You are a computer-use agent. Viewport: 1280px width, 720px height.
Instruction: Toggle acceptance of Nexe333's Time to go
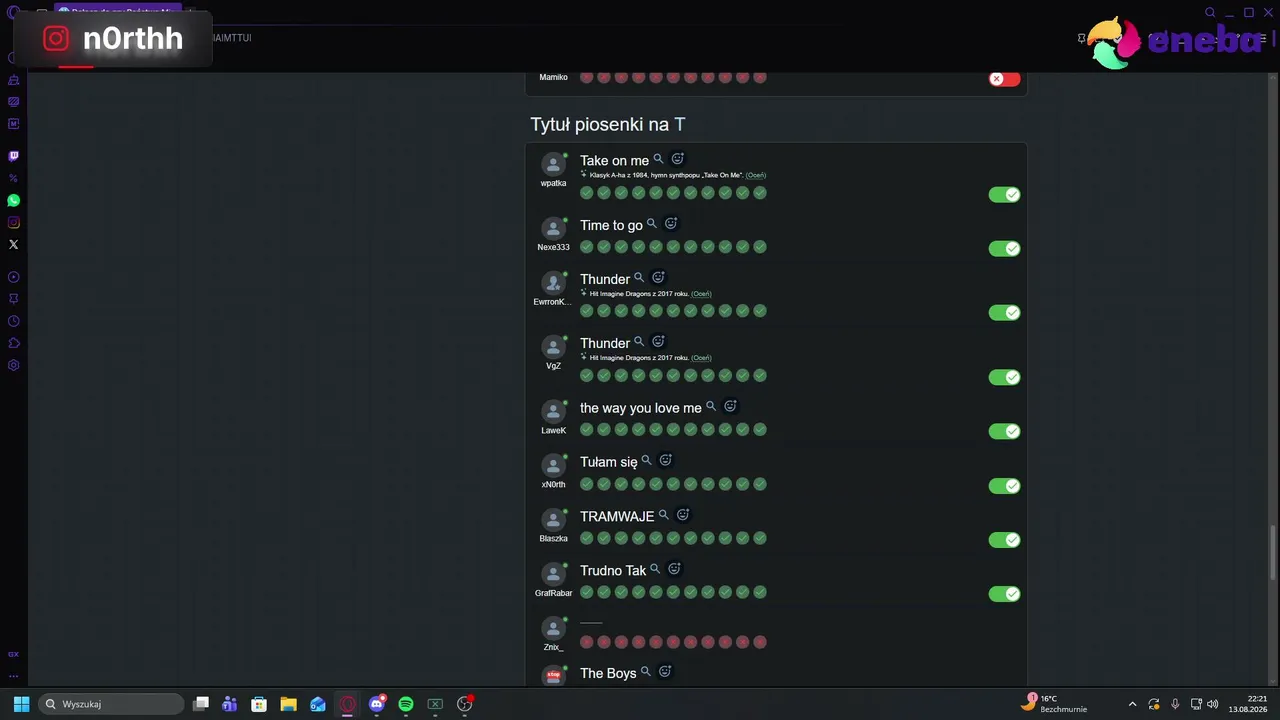[1004, 249]
